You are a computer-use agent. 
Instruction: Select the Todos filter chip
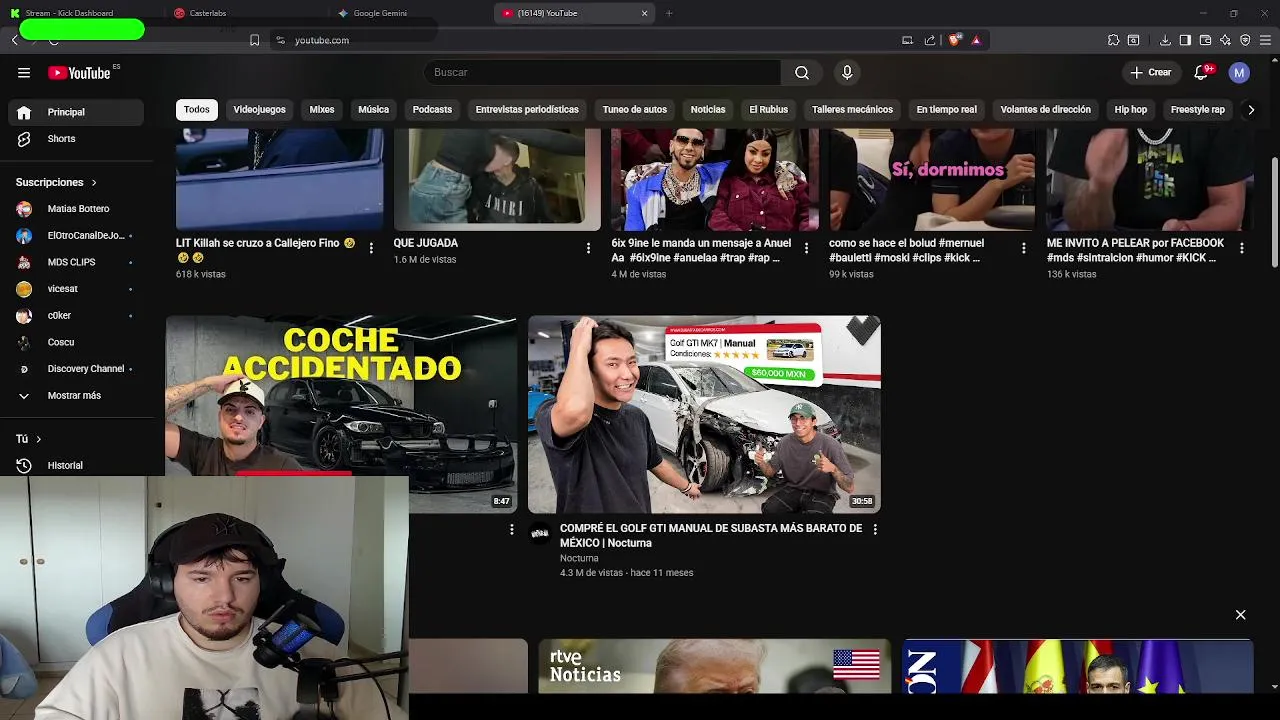(x=197, y=109)
